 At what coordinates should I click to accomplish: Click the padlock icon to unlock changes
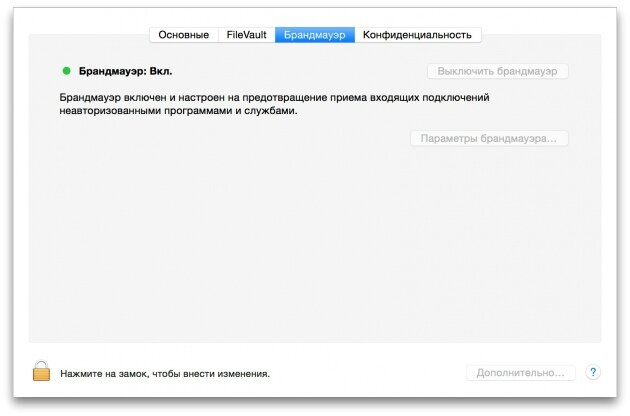pyautogui.click(x=41, y=371)
